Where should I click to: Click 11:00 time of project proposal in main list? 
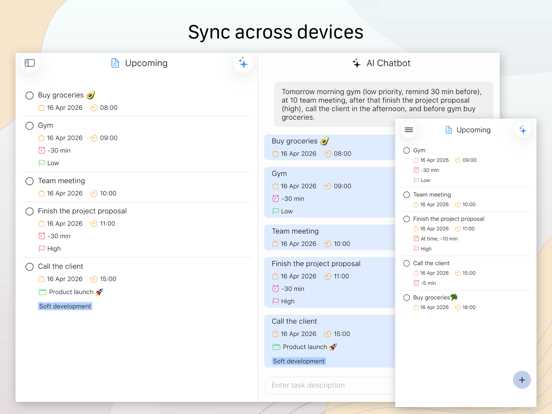point(107,224)
